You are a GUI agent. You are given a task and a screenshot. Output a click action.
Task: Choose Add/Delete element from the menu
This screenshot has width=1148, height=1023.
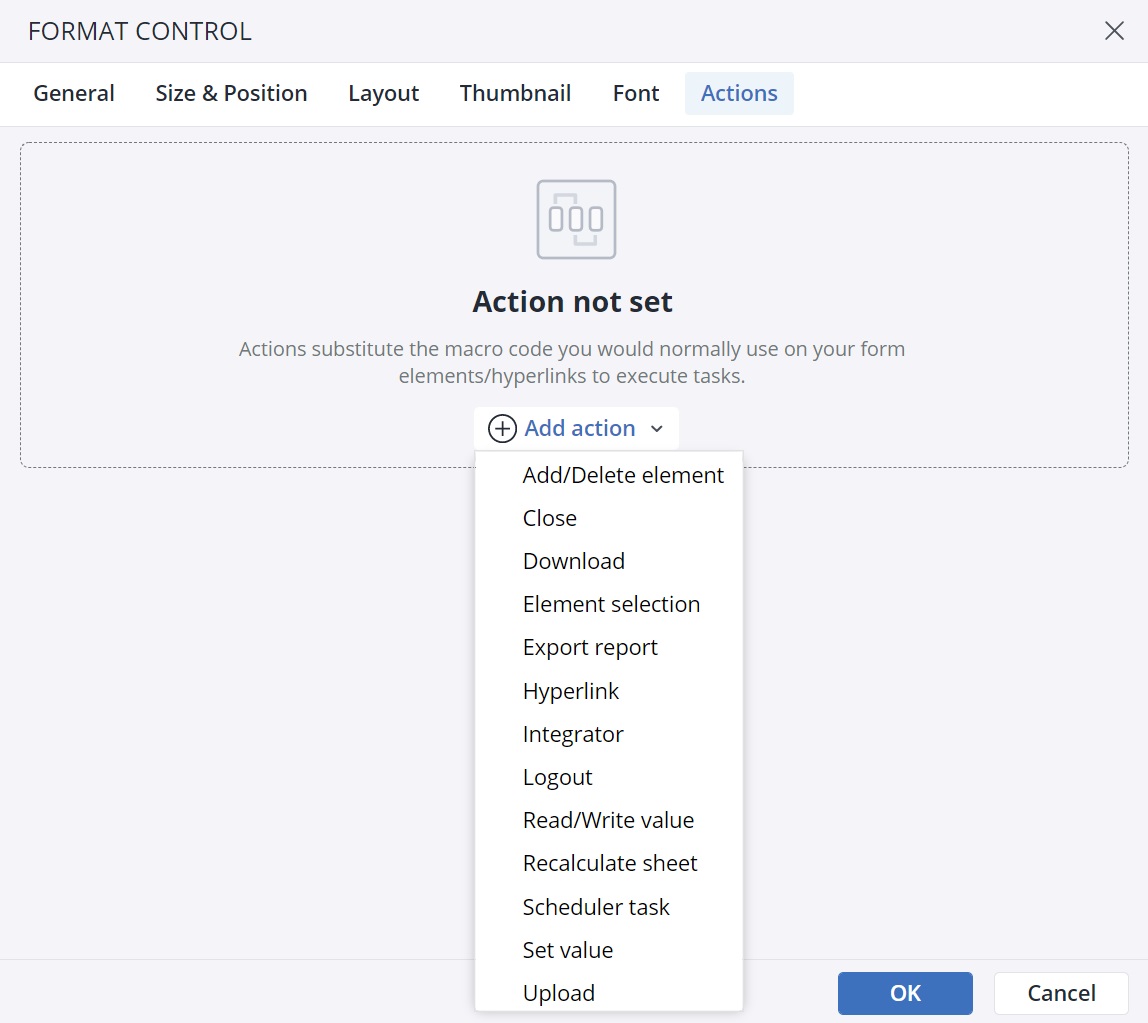[608, 475]
